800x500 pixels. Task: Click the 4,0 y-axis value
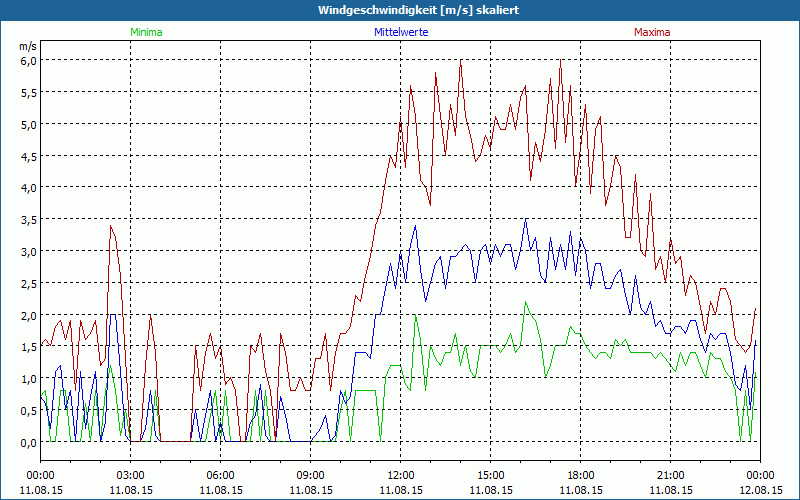29,188
